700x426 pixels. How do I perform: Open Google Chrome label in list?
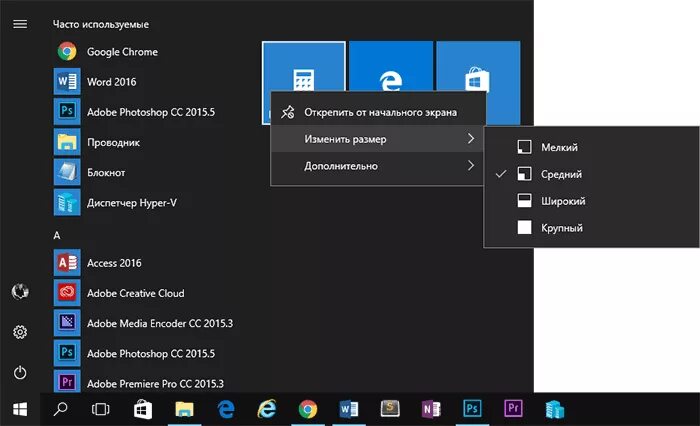click(122, 52)
